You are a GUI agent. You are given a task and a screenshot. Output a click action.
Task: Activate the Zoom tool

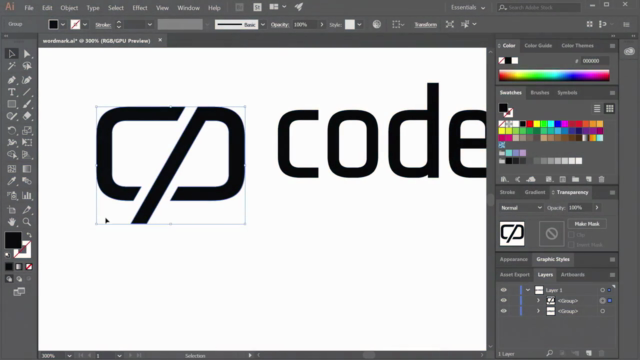27,222
